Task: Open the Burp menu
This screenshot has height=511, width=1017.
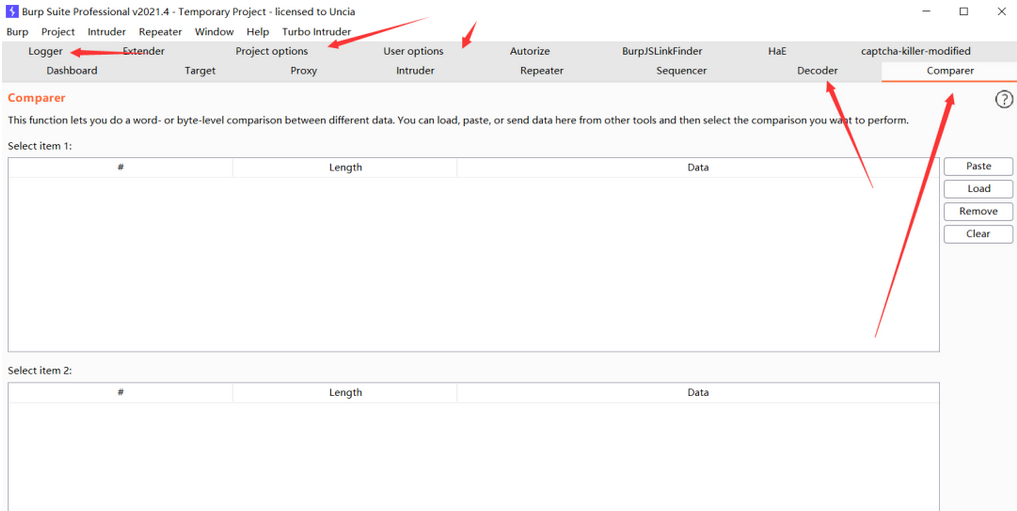Action: tap(18, 31)
